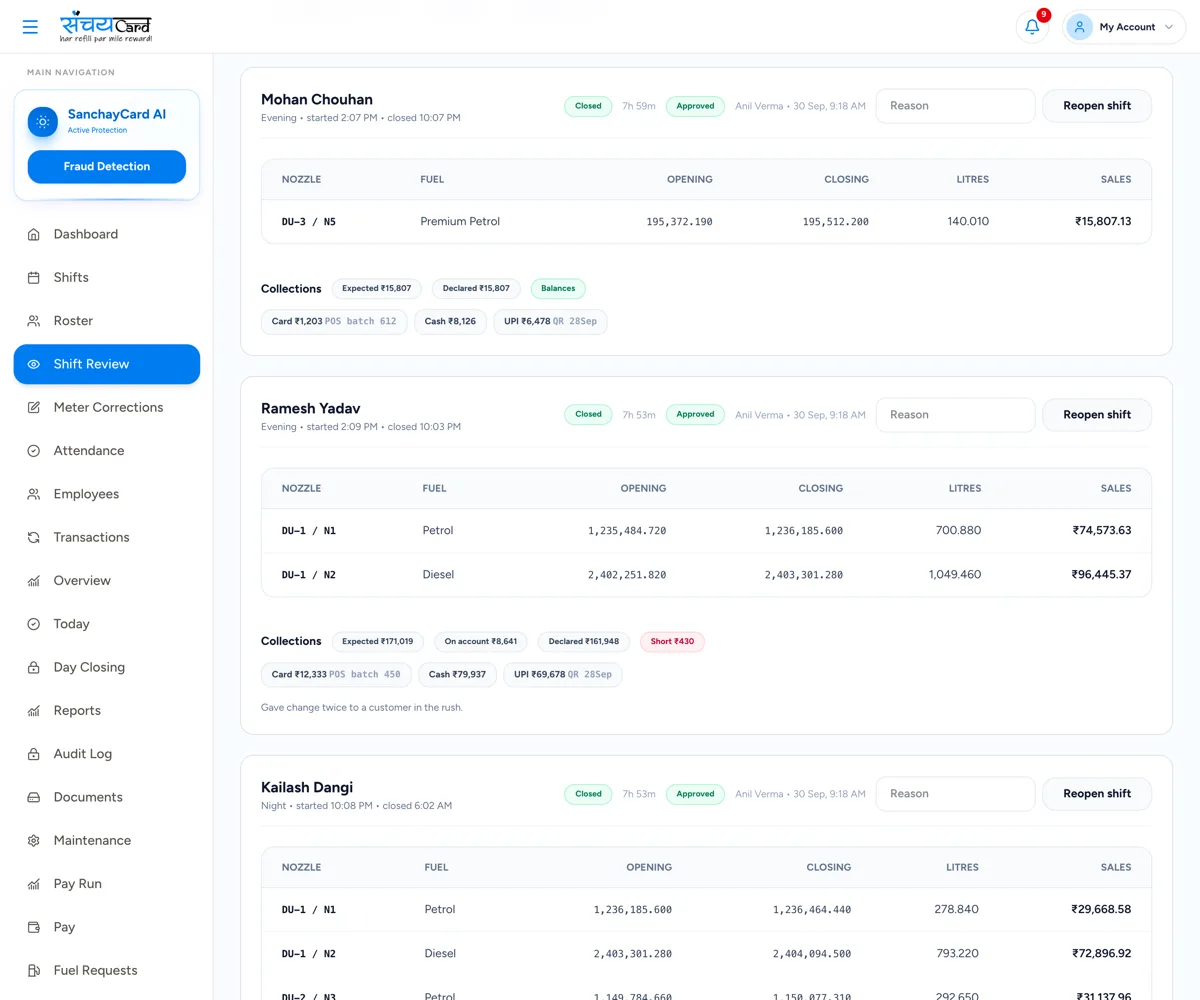Expand the My Account dropdown

[x=1125, y=27]
